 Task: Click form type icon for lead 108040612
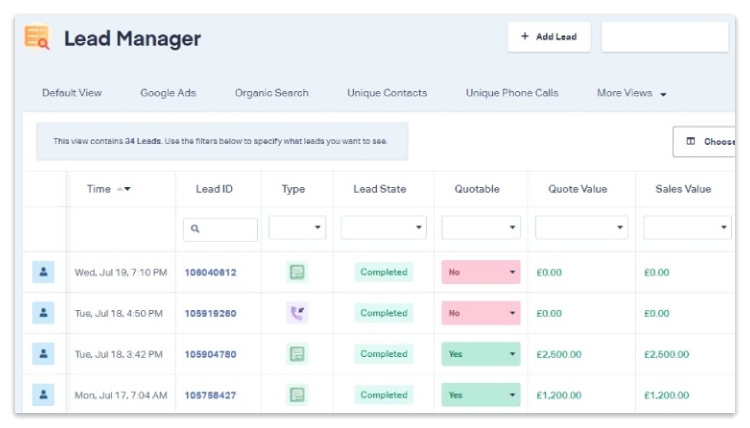click(296, 272)
